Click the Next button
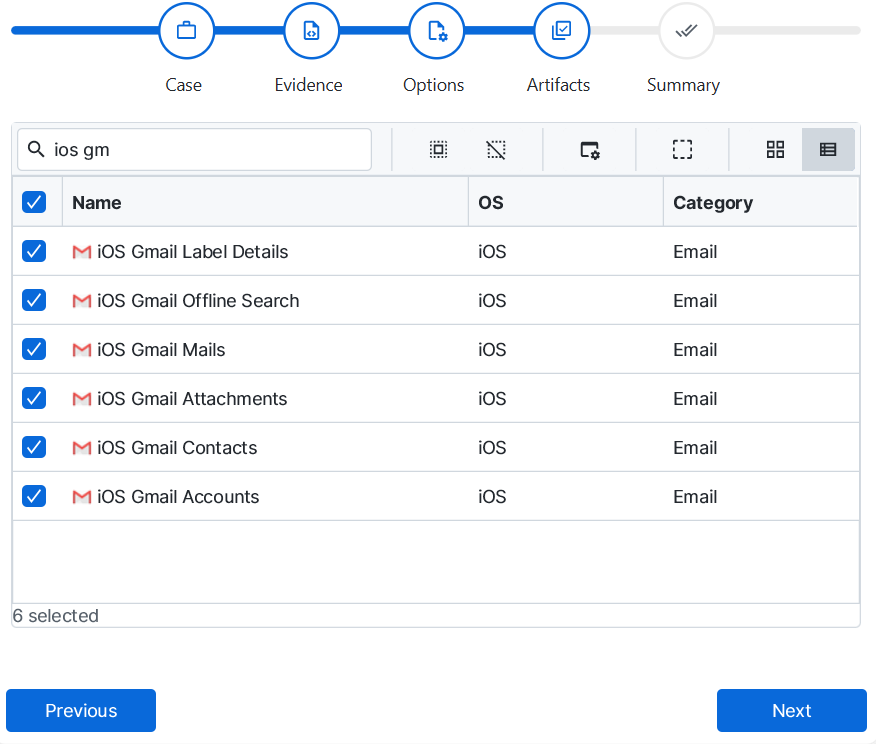This screenshot has height=744, width=876. (x=791, y=711)
